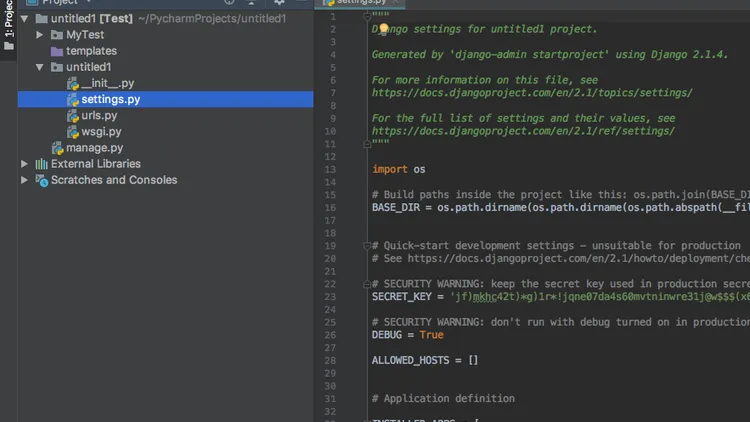Click the purple templates folder icon
Image resolution: width=750 pixels, height=422 pixels.
[x=57, y=51]
